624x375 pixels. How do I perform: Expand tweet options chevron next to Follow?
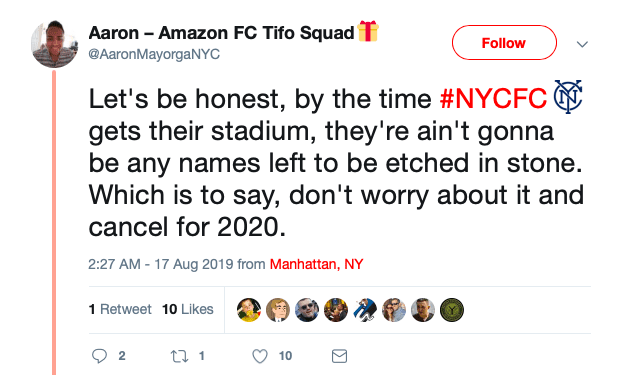pyautogui.click(x=582, y=44)
